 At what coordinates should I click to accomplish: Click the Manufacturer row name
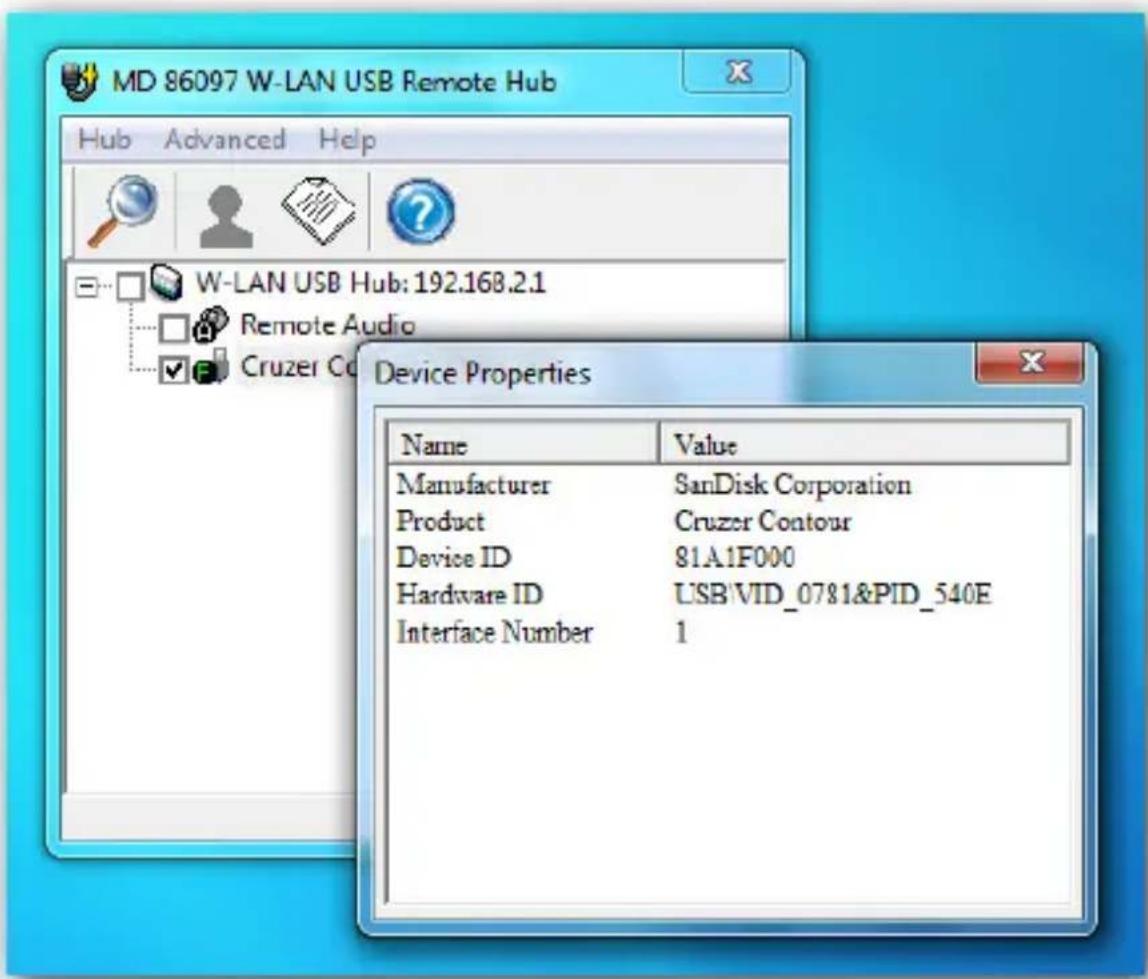point(473,485)
